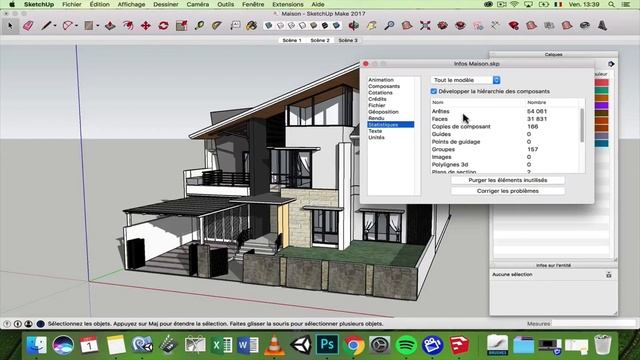Image resolution: width=640 pixels, height=360 pixels.
Task: Activate the Push/Pull tool
Action: pos(110,26)
